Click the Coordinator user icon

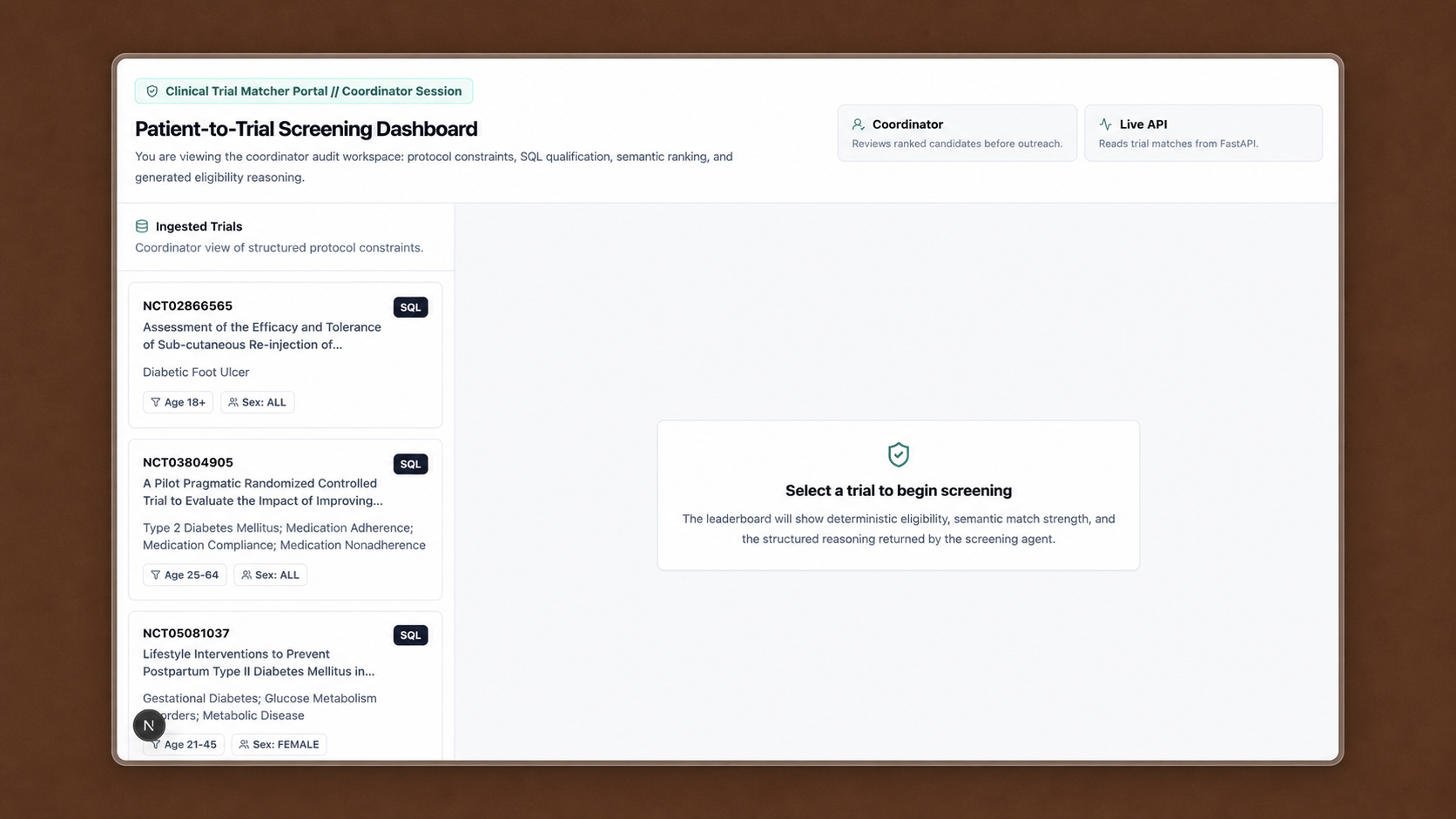(859, 124)
